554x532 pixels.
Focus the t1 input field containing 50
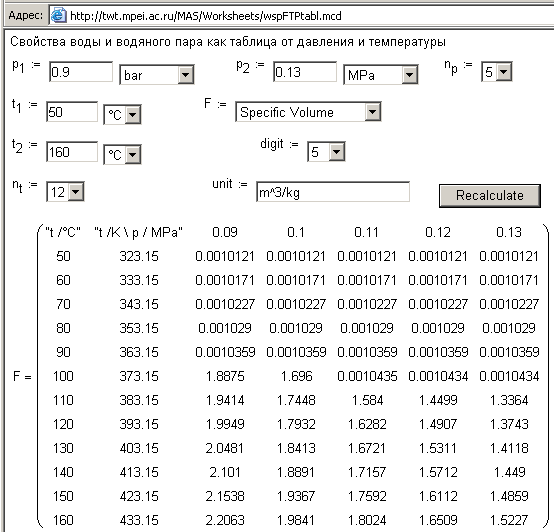tap(72, 112)
